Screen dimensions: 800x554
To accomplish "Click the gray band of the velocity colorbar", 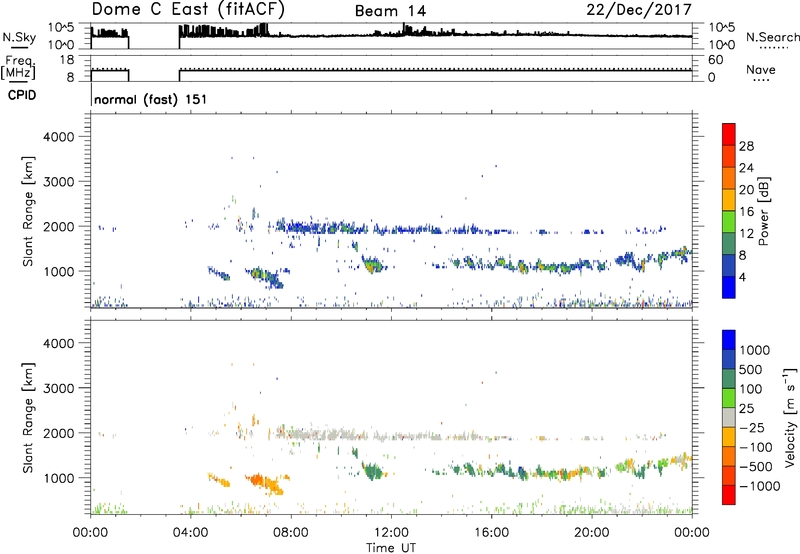I will (729, 418).
